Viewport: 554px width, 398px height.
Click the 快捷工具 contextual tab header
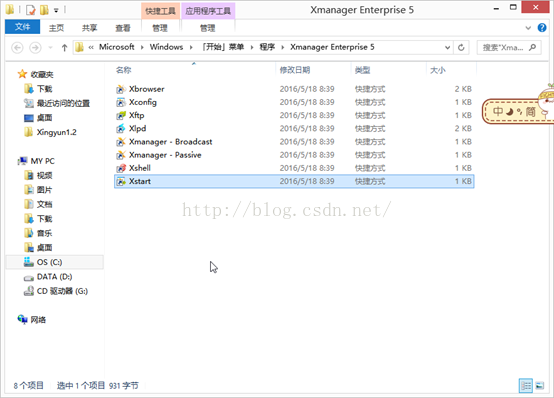(x=160, y=11)
